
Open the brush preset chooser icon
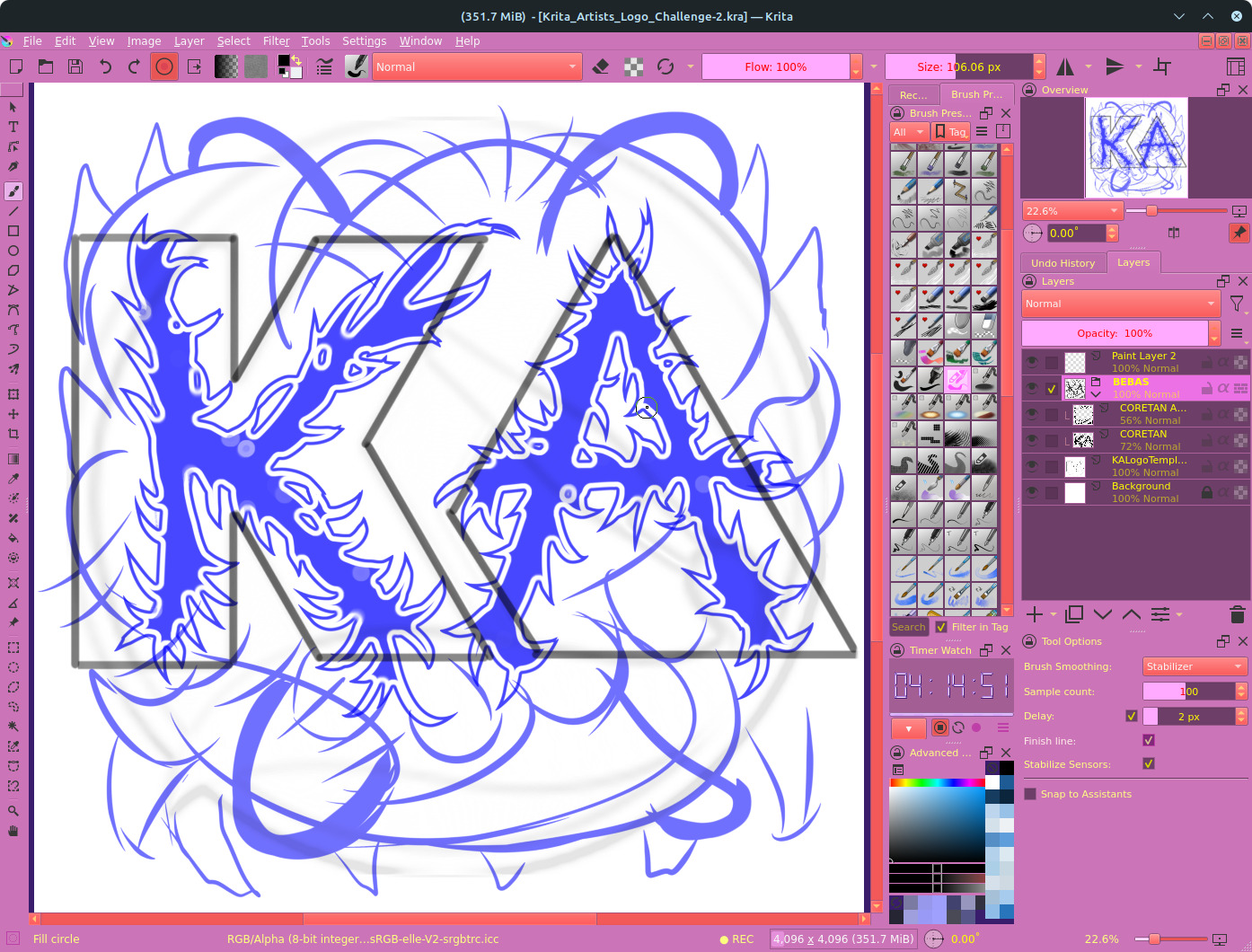pyautogui.click(x=356, y=66)
